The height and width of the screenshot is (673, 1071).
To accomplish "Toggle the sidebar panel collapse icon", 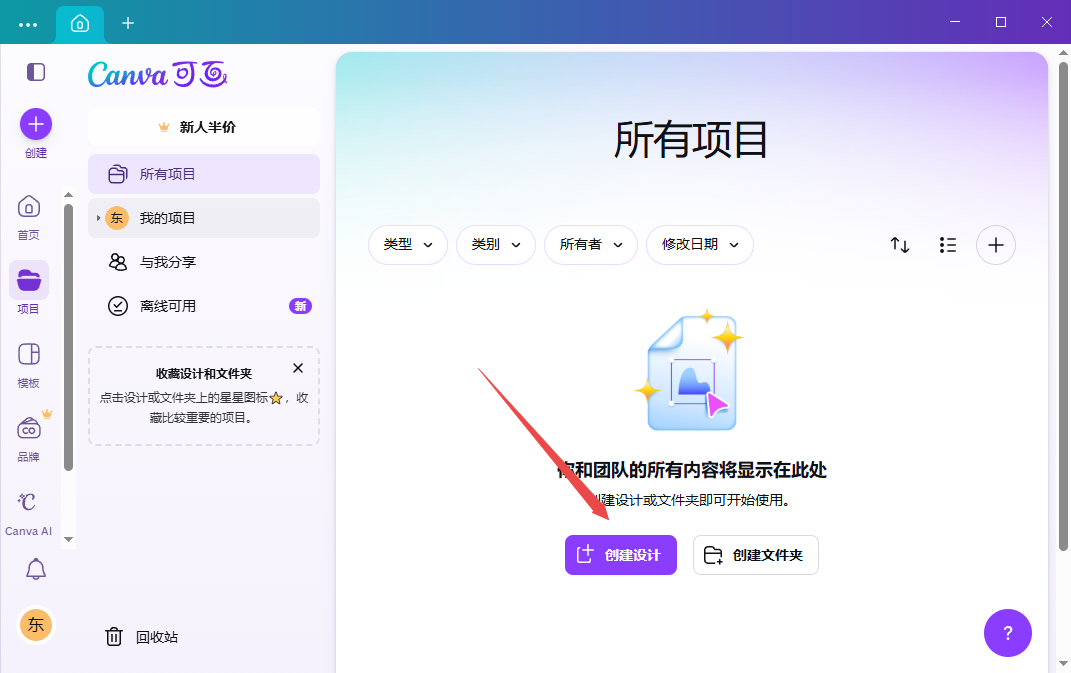I will [36, 72].
